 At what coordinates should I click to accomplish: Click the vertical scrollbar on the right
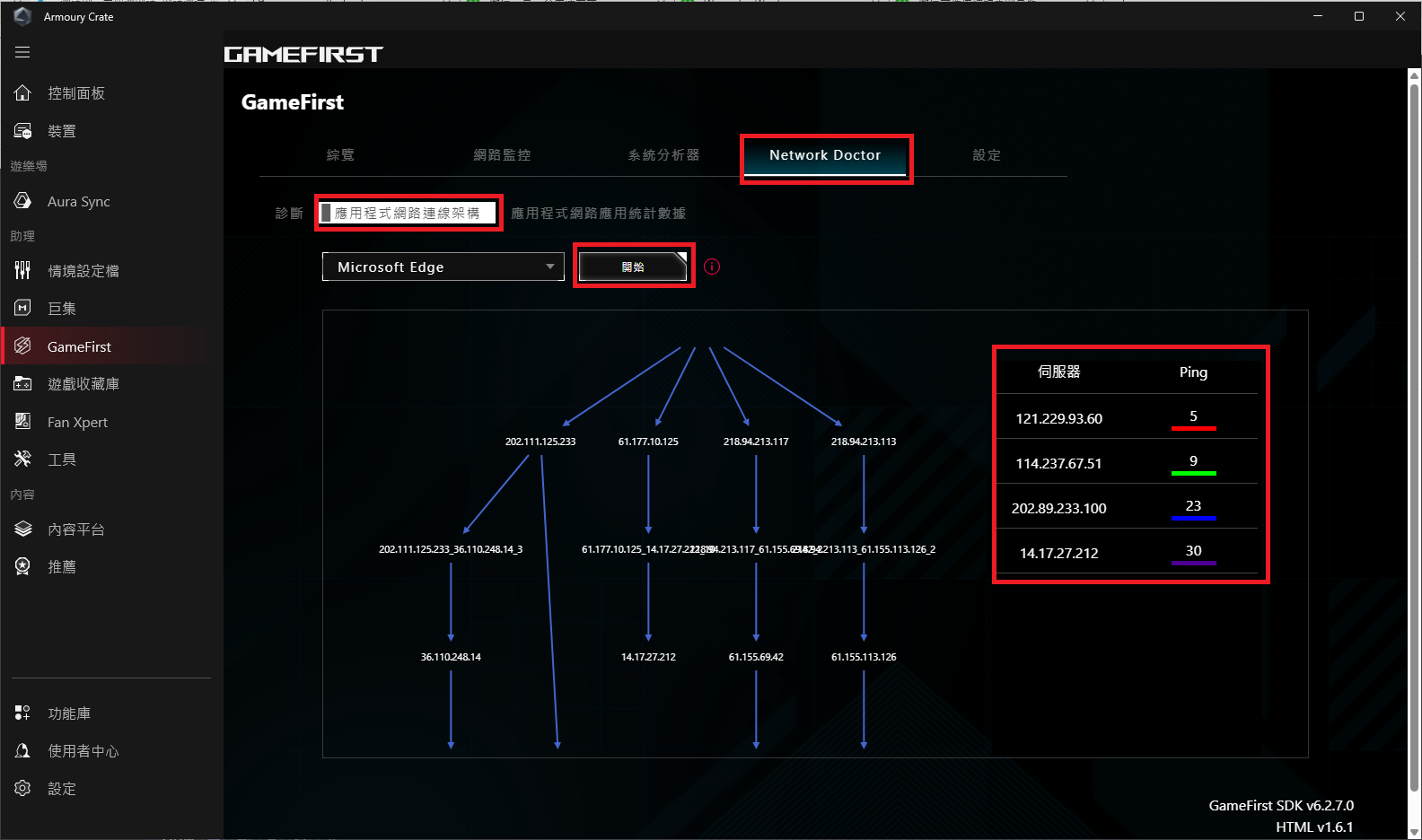[x=1415, y=438]
